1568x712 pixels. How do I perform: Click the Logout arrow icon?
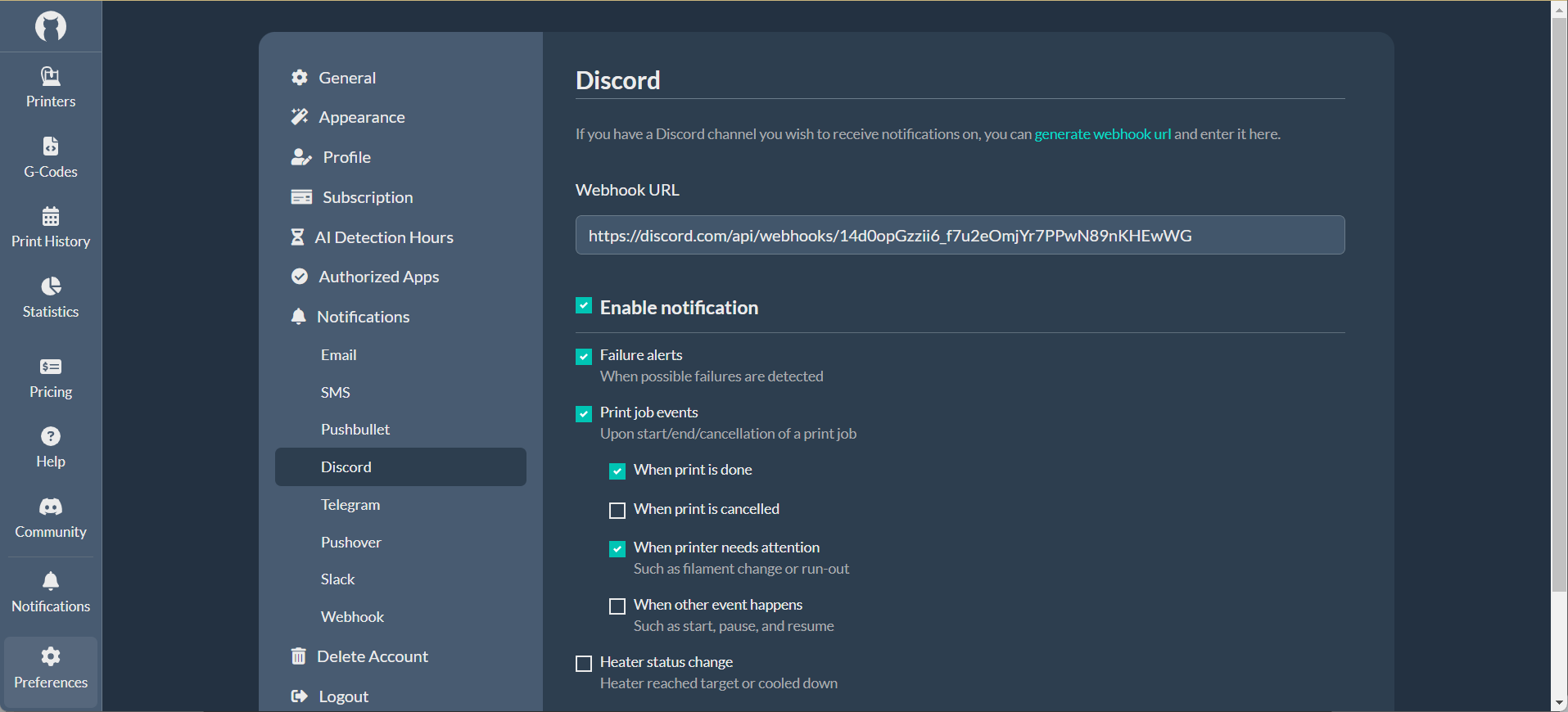pos(300,696)
